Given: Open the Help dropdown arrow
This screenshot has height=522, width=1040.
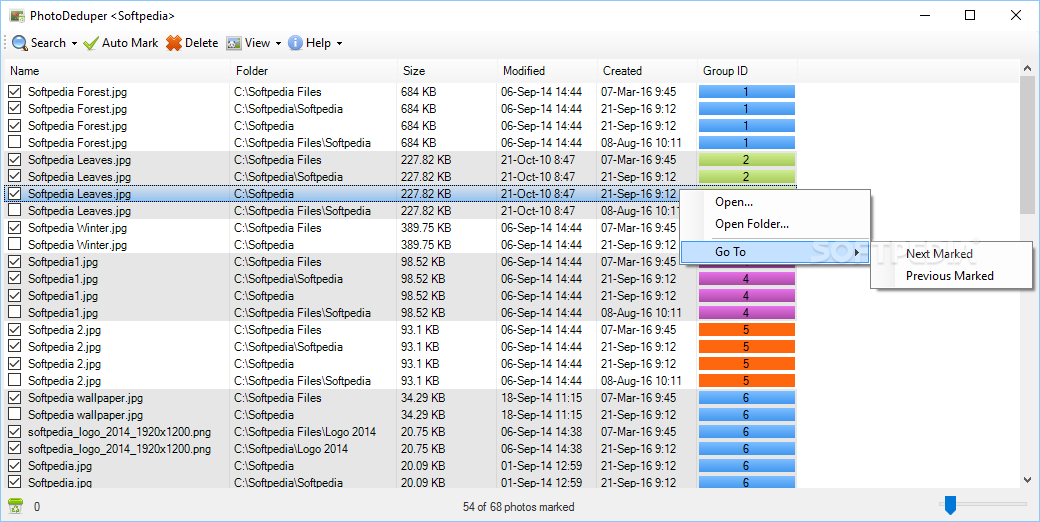Looking at the screenshot, I should pos(340,44).
